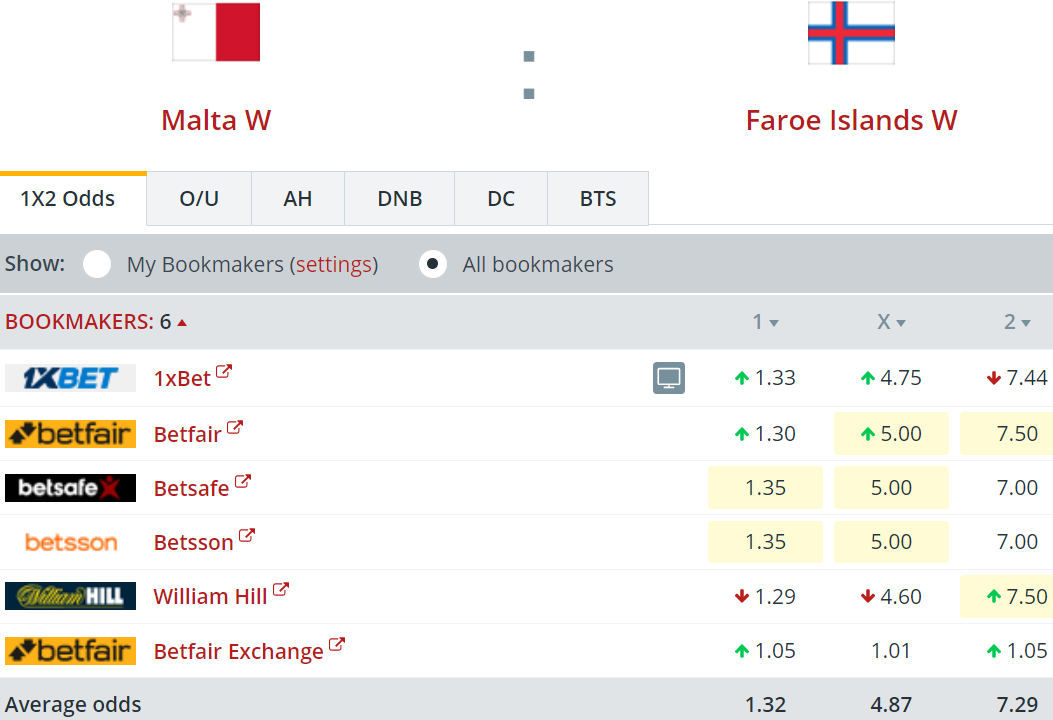The width and height of the screenshot is (1053, 720).
Task: Click the live stream monitor icon for 1xBet
Action: (668, 377)
